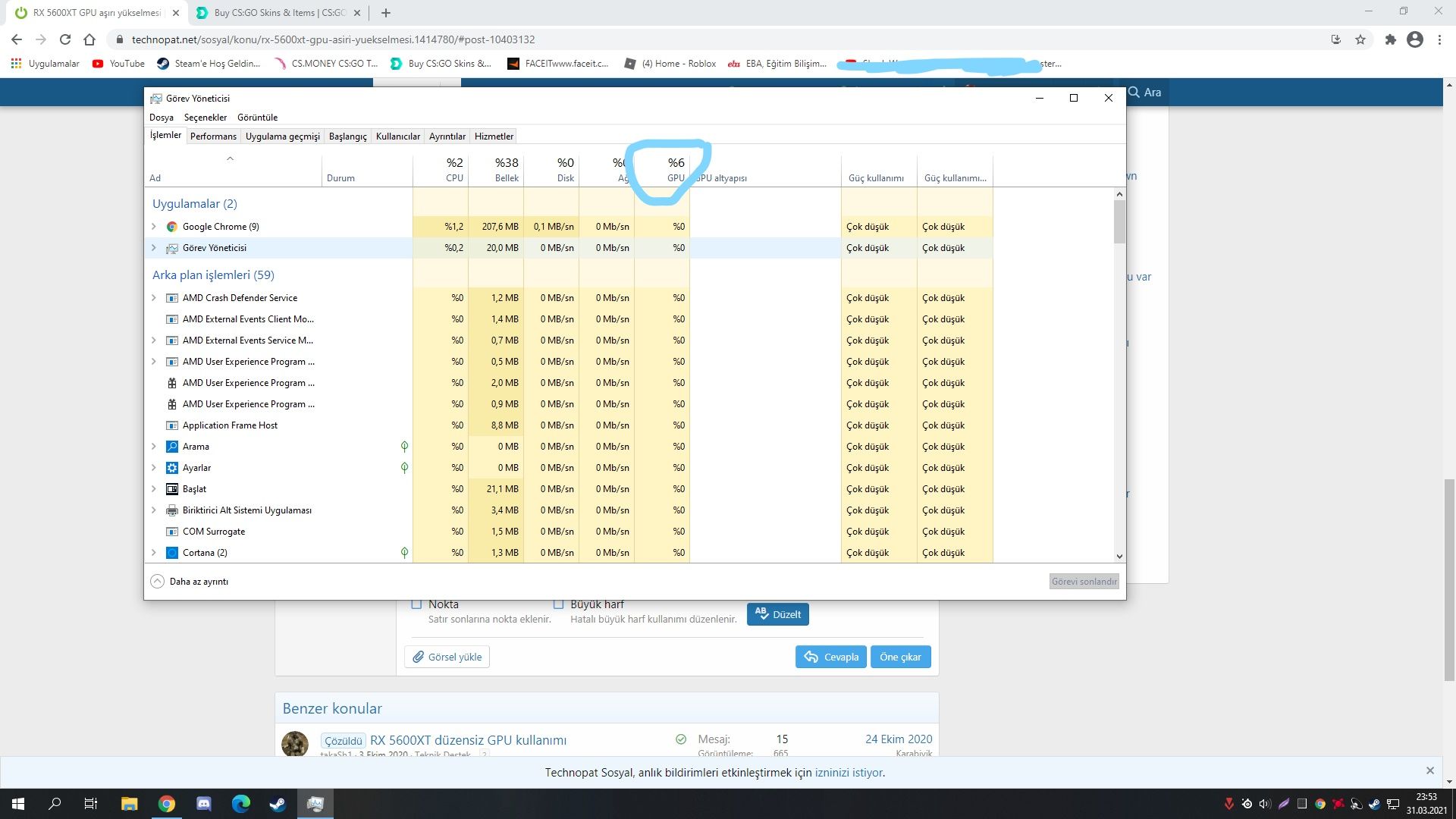Open Steam from the taskbar
This screenshot has height=819, width=1456.
278,804
